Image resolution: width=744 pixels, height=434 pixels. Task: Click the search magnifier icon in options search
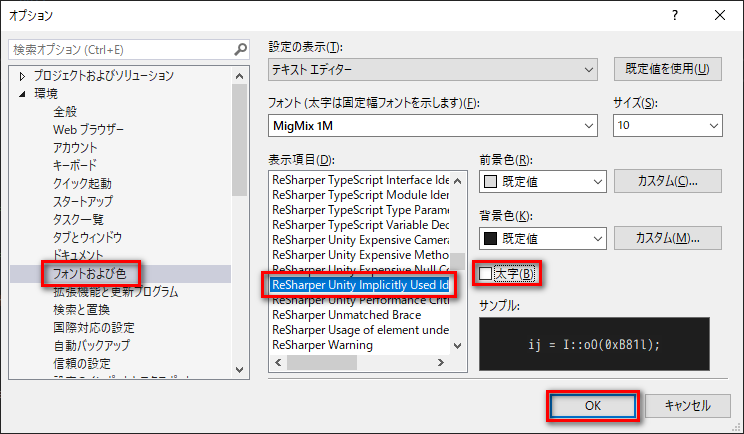[x=240, y=49]
